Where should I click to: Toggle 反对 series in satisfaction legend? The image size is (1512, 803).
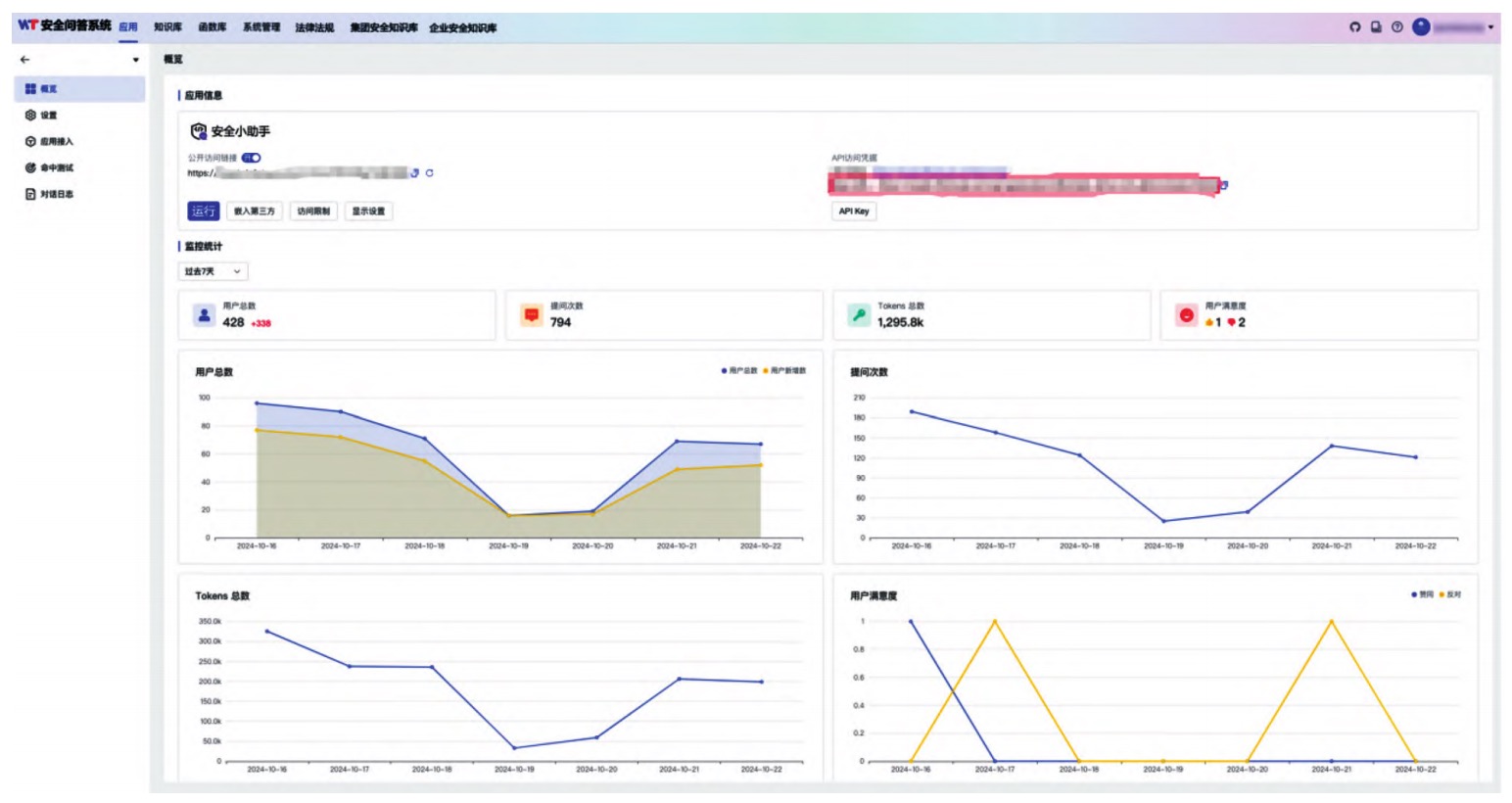(x=1450, y=594)
